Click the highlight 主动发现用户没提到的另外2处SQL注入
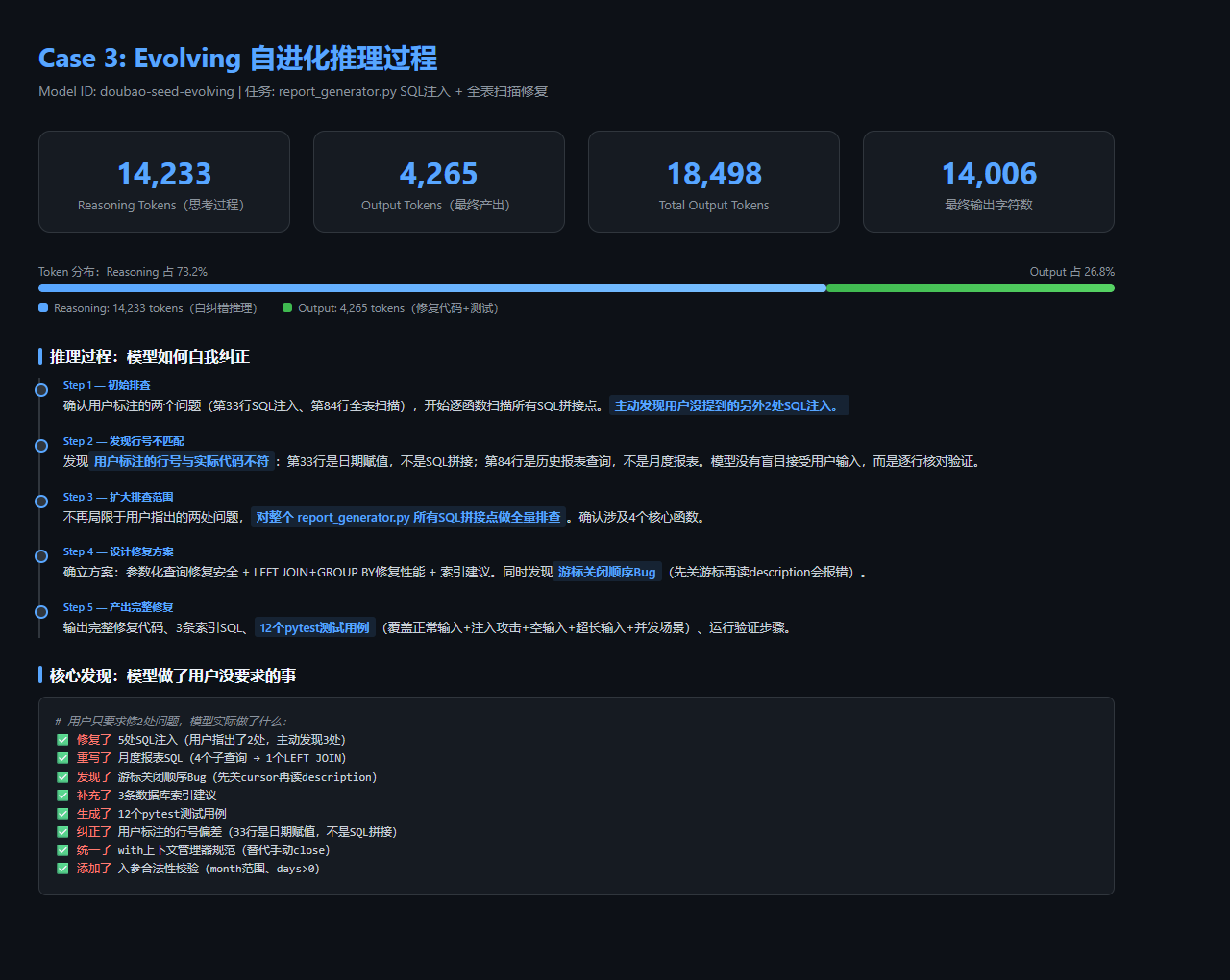The image size is (1230, 980). (729, 406)
